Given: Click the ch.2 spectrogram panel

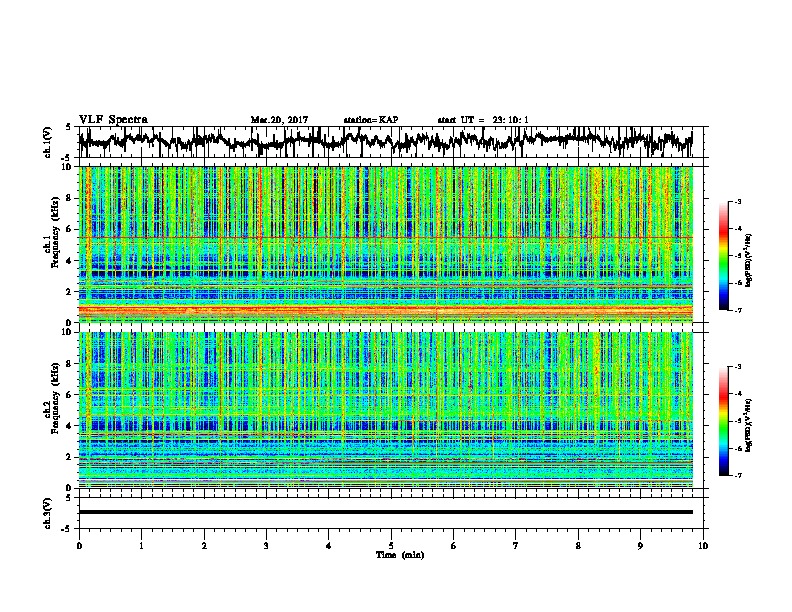Looking at the screenshot, I should click(x=385, y=410).
